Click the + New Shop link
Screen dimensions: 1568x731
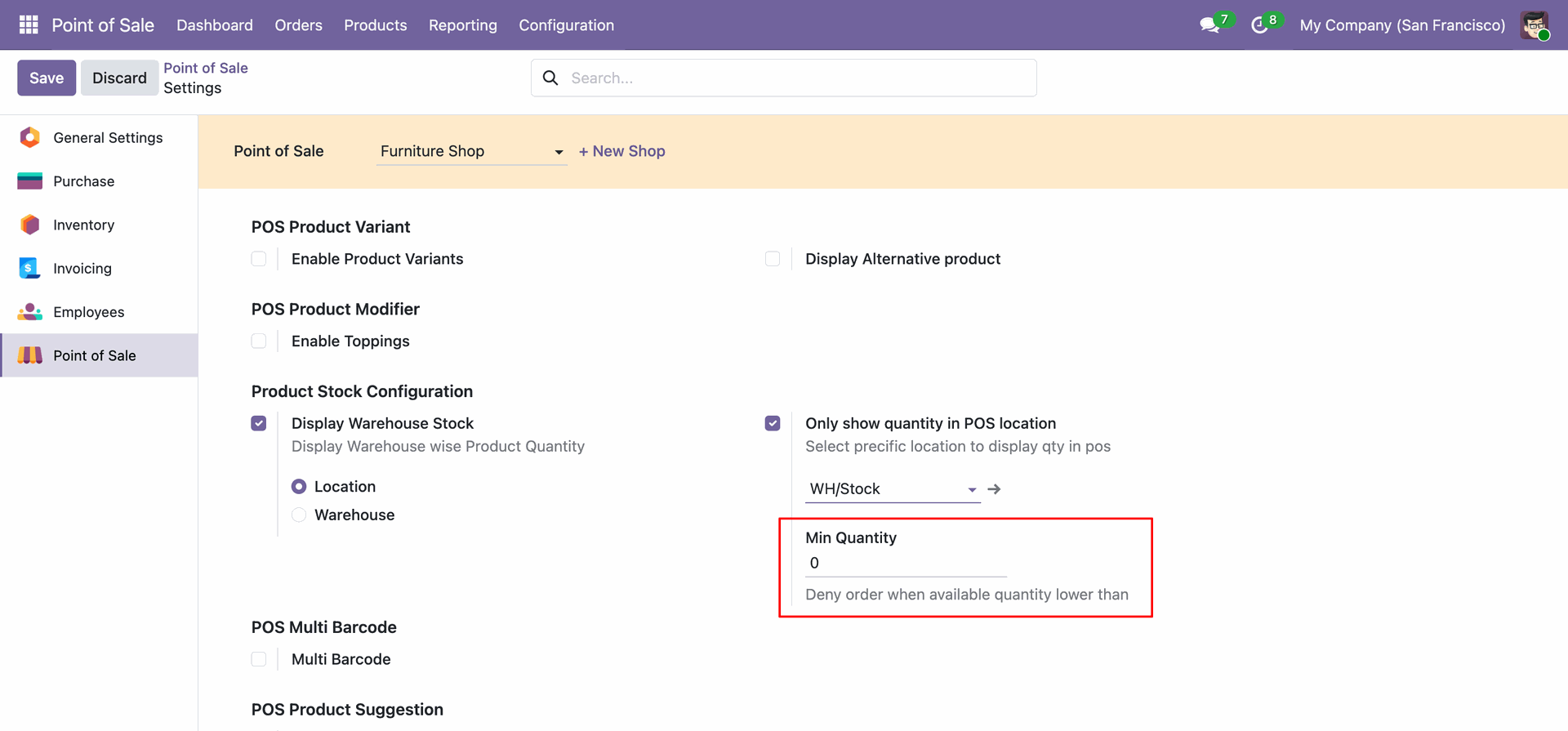(622, 151)
